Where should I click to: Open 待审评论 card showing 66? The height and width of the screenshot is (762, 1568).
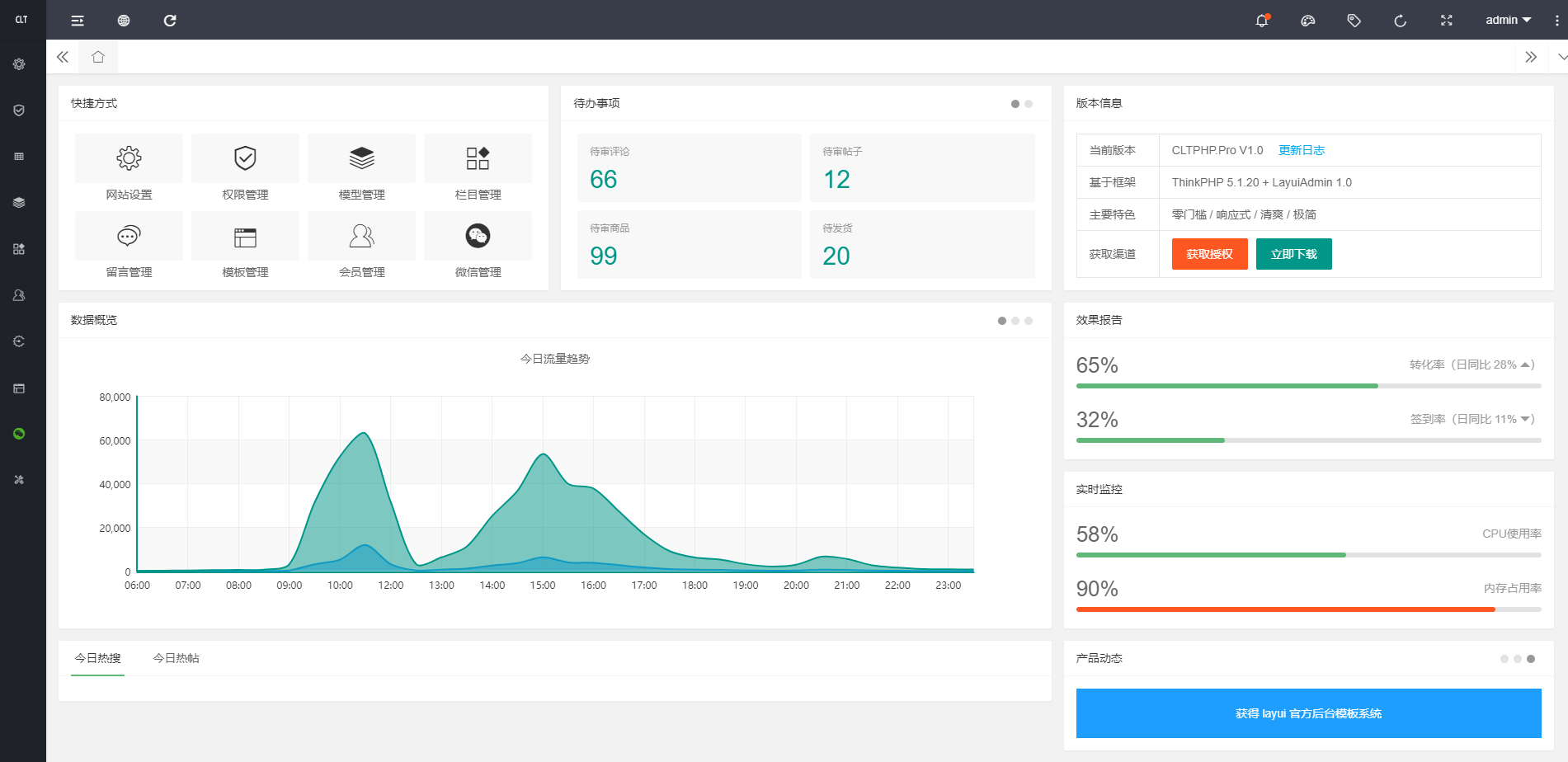689,167
